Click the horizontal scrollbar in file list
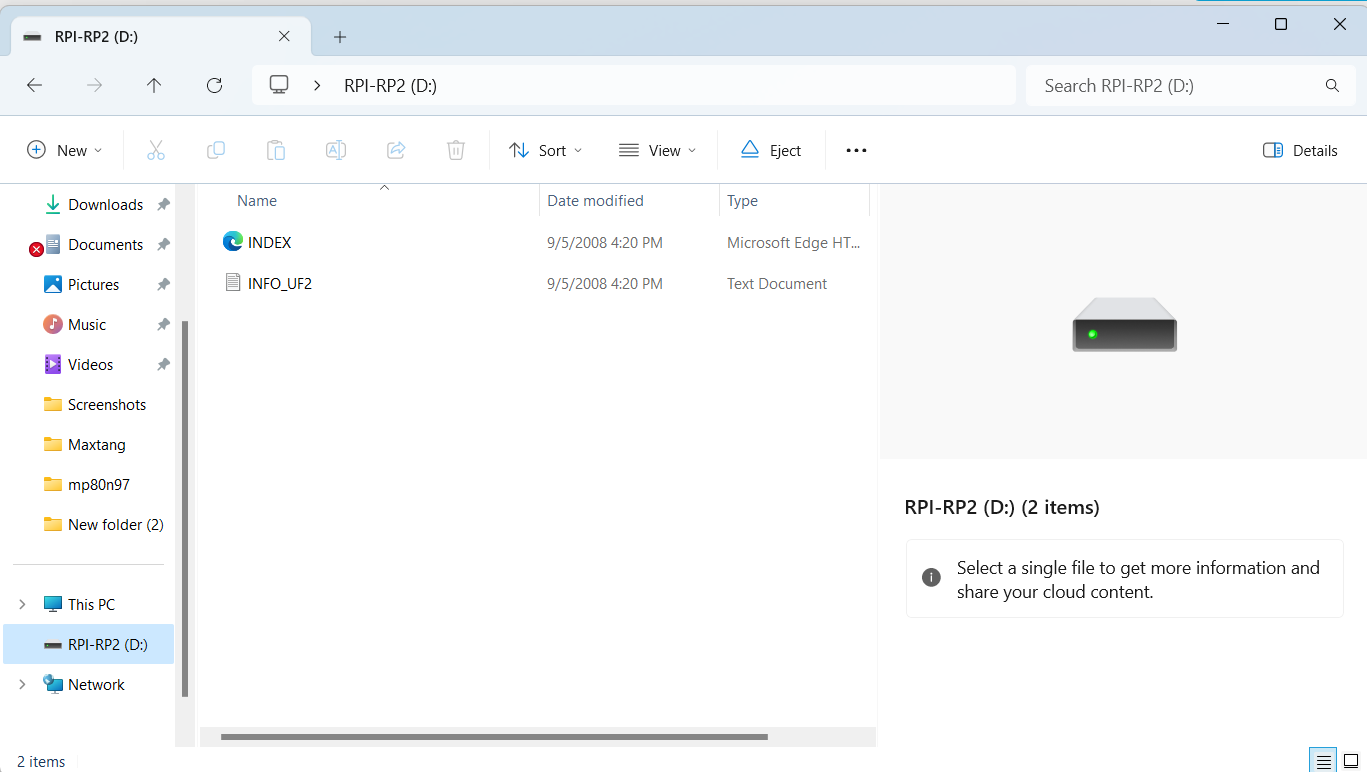1367x772 pixels. [494, 737]
